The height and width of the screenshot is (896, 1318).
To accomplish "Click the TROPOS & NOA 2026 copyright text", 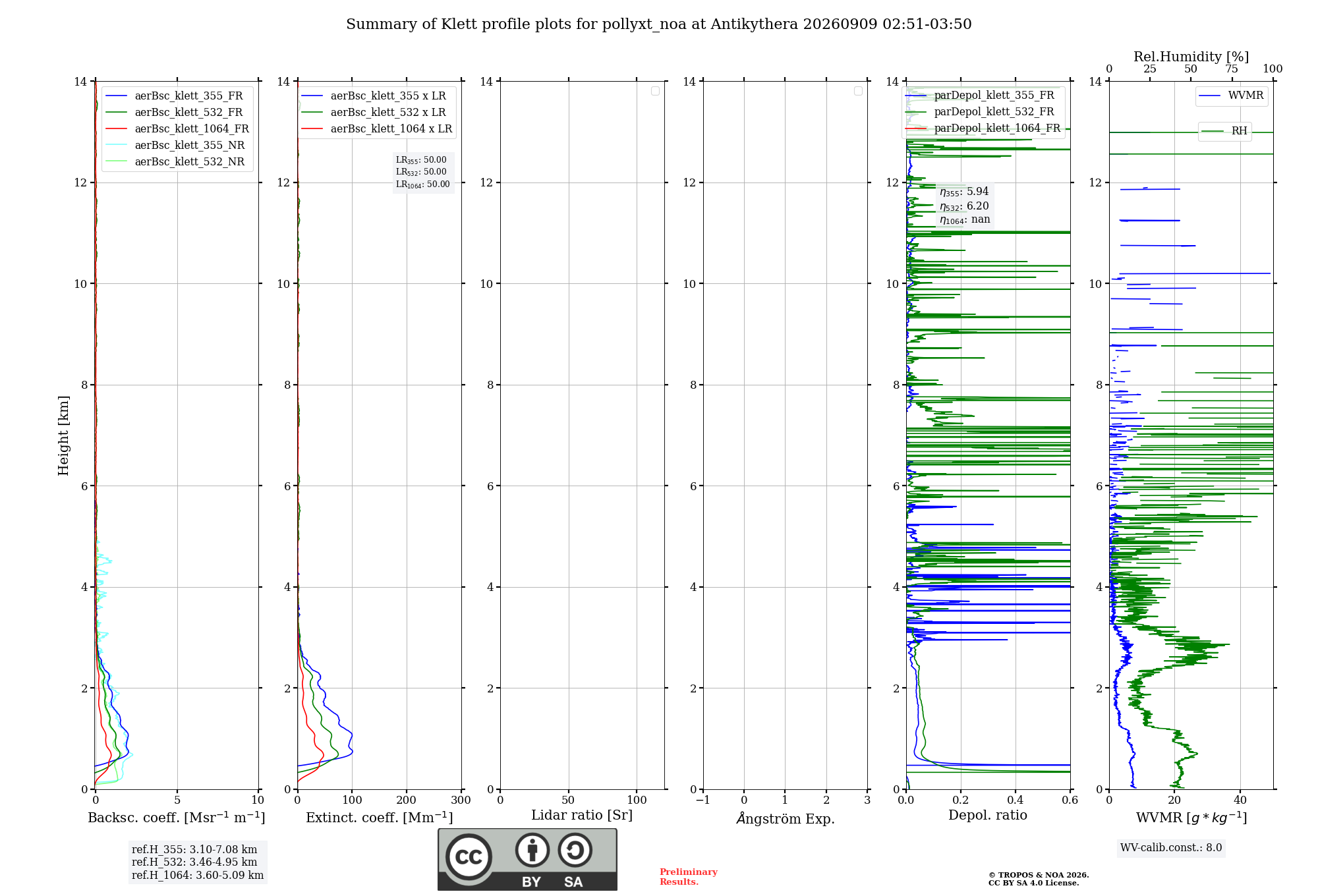I will pos(1039,875).
